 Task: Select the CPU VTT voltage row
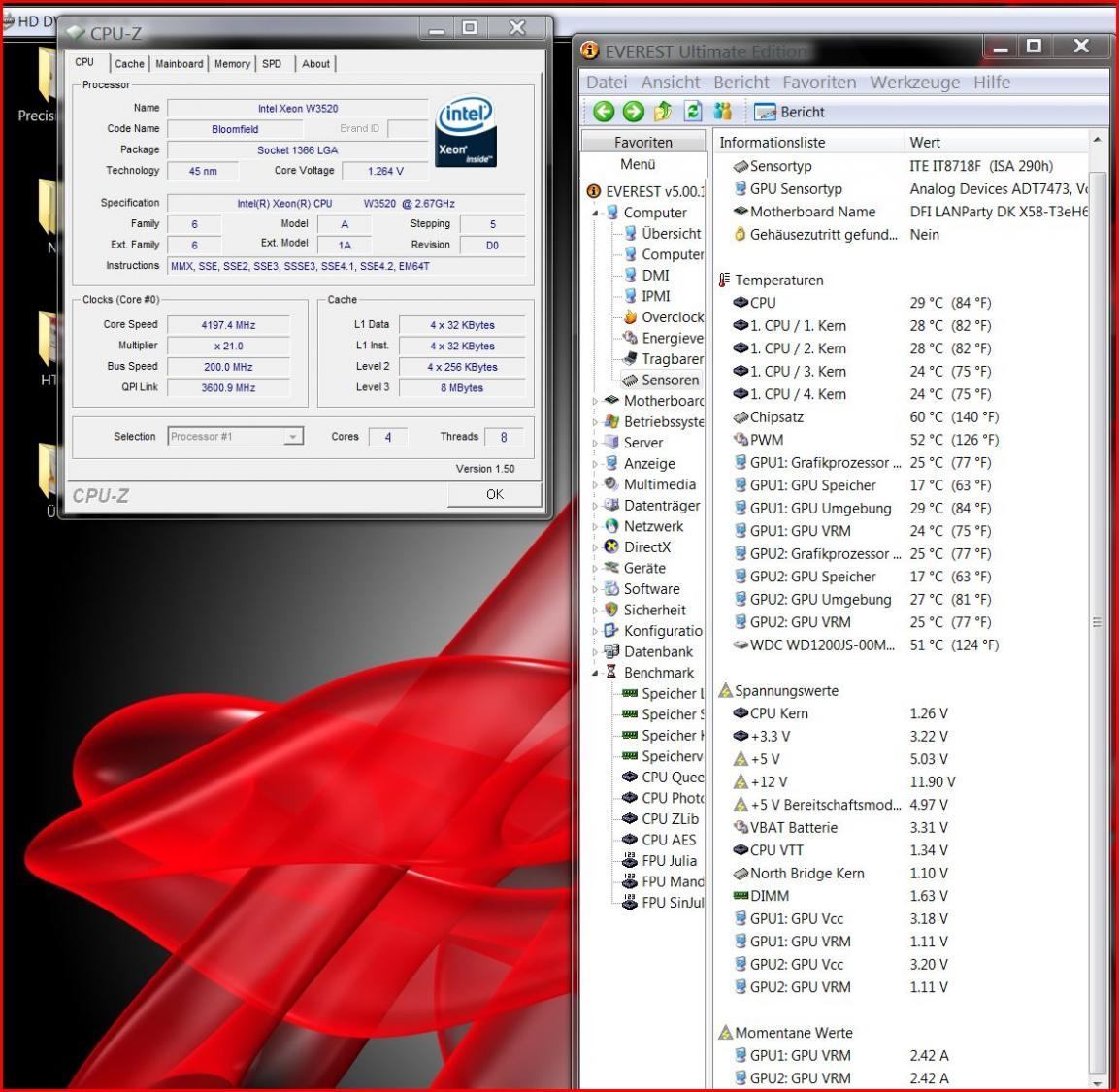tap(902, 850)
